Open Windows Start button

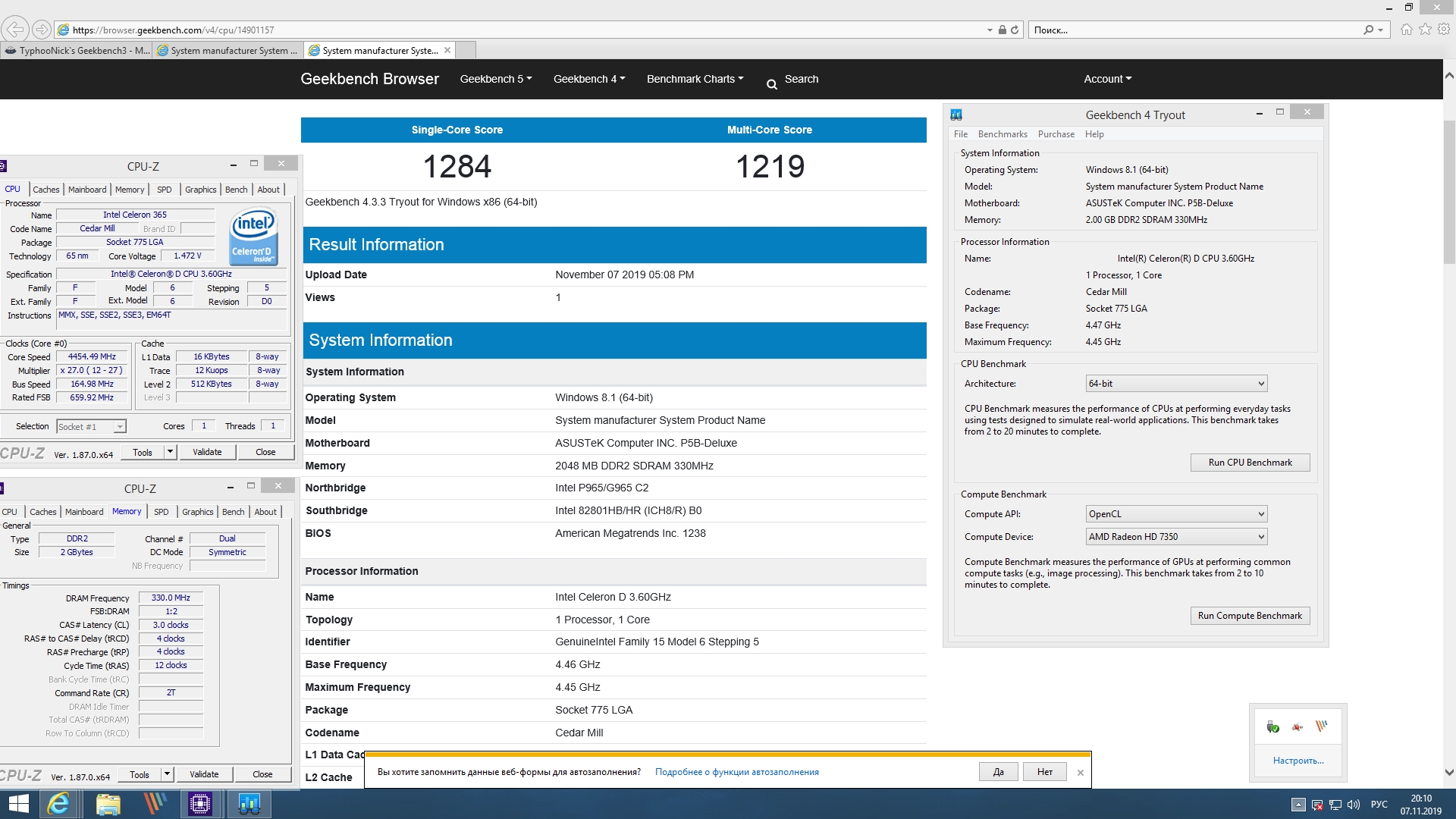(17, 804)
